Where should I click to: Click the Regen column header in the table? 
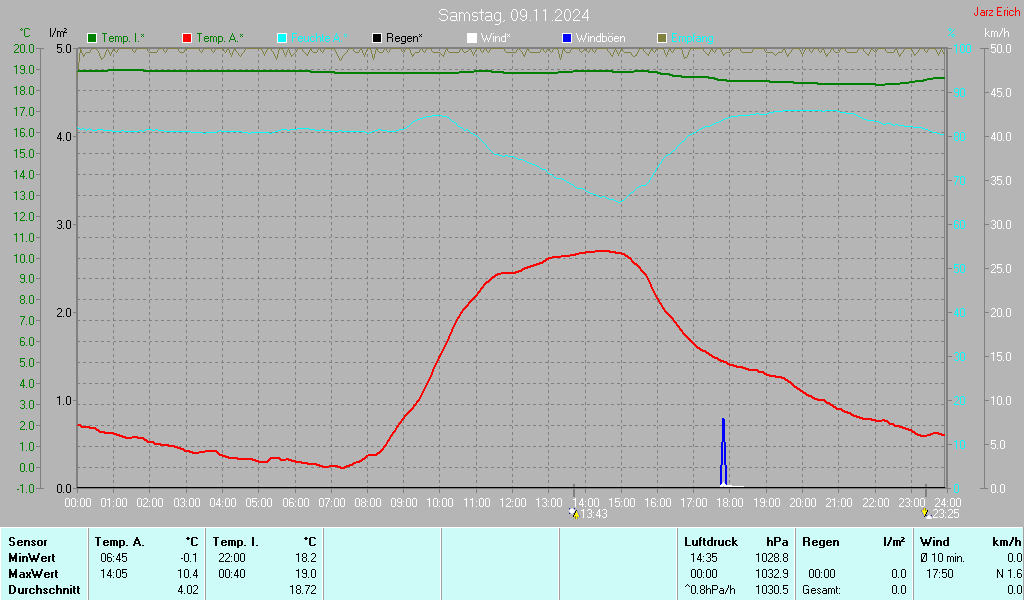point(821,542)
